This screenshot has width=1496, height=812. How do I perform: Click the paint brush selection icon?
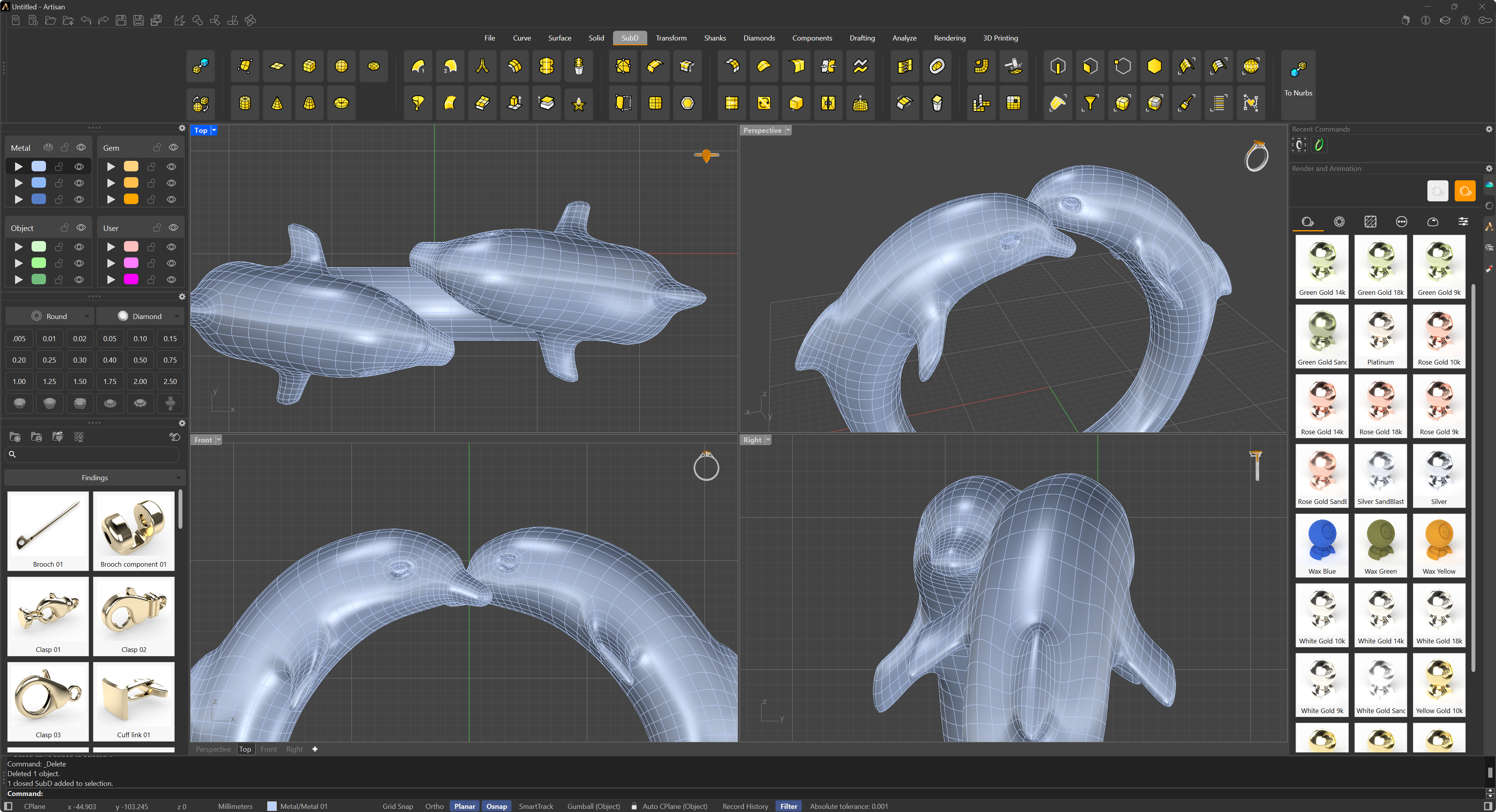click(1187, 103)
